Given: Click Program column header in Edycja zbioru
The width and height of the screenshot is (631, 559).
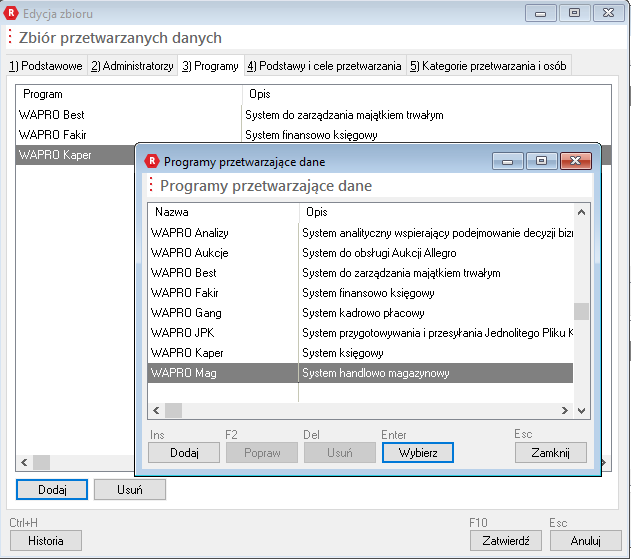Looking at the screenshot, I should pos(129,94).
